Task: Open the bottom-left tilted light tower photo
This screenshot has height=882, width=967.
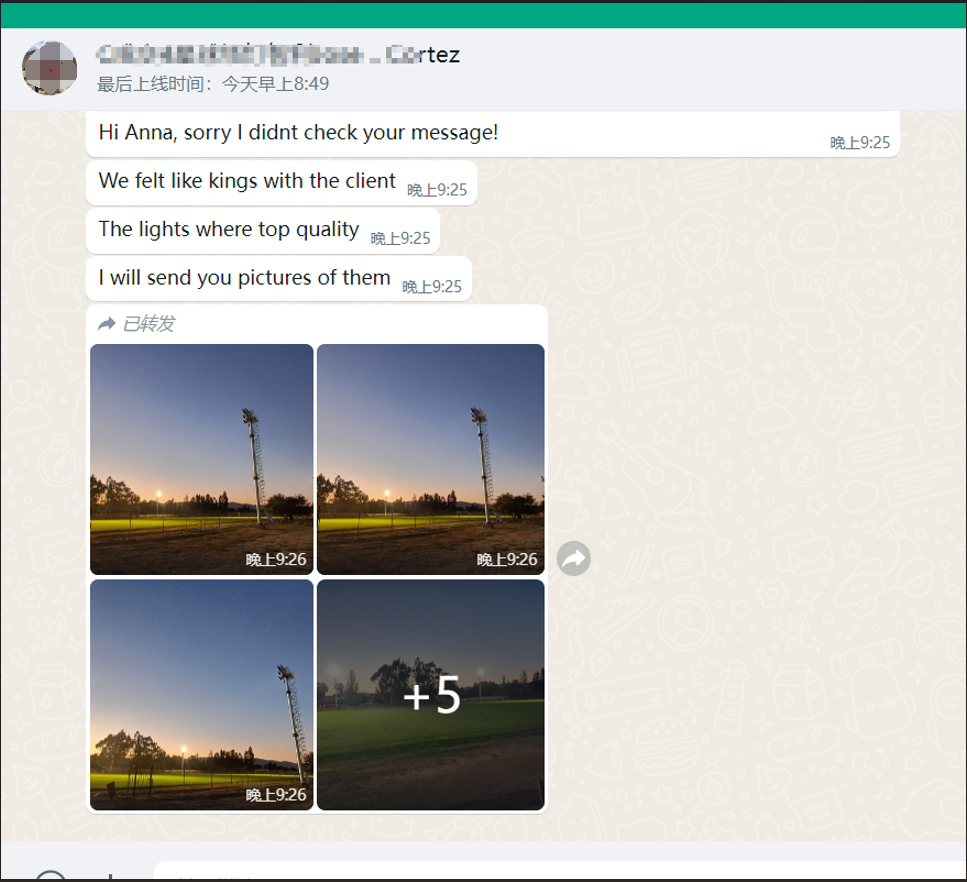Action: (201, 690)
